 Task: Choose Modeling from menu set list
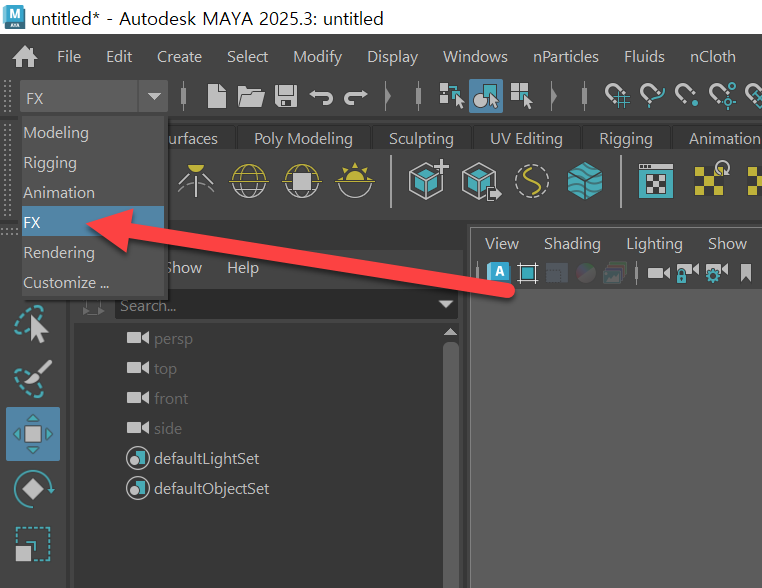93,133
